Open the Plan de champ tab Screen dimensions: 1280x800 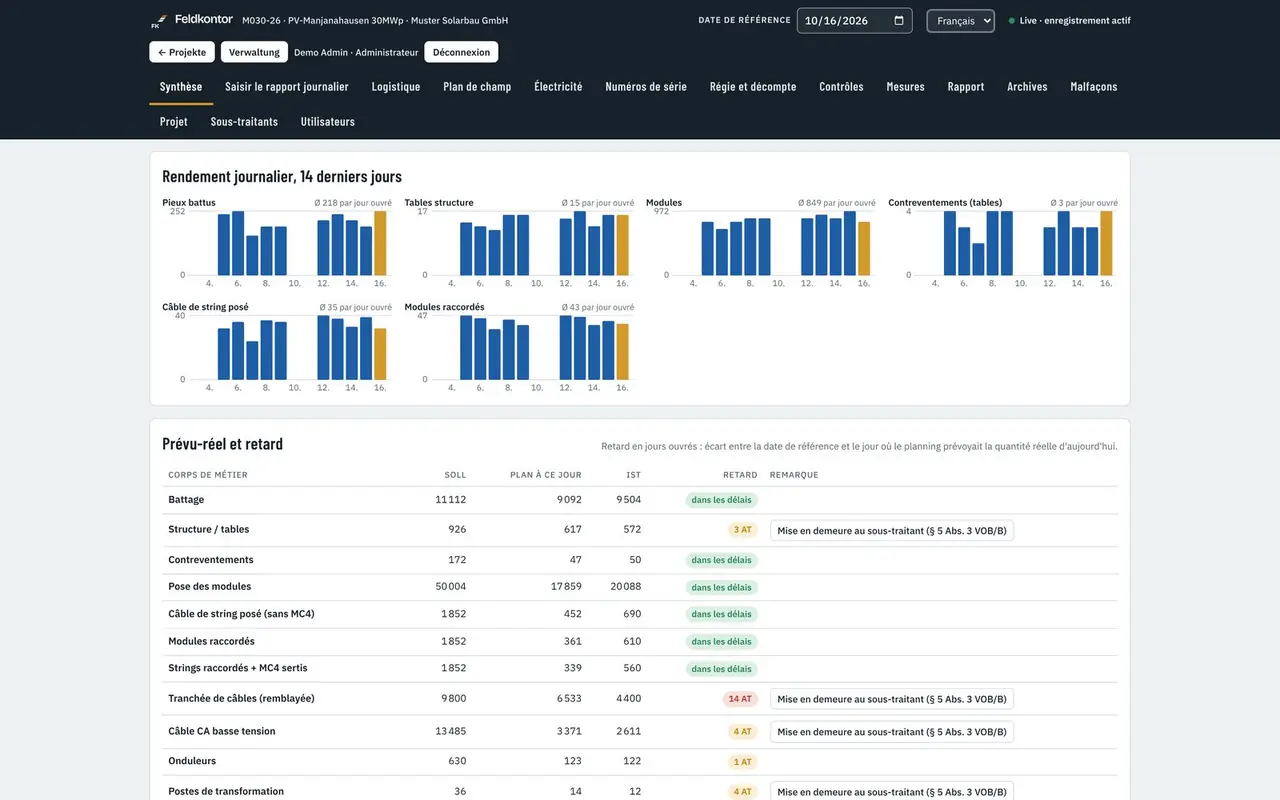coord(477,87)
